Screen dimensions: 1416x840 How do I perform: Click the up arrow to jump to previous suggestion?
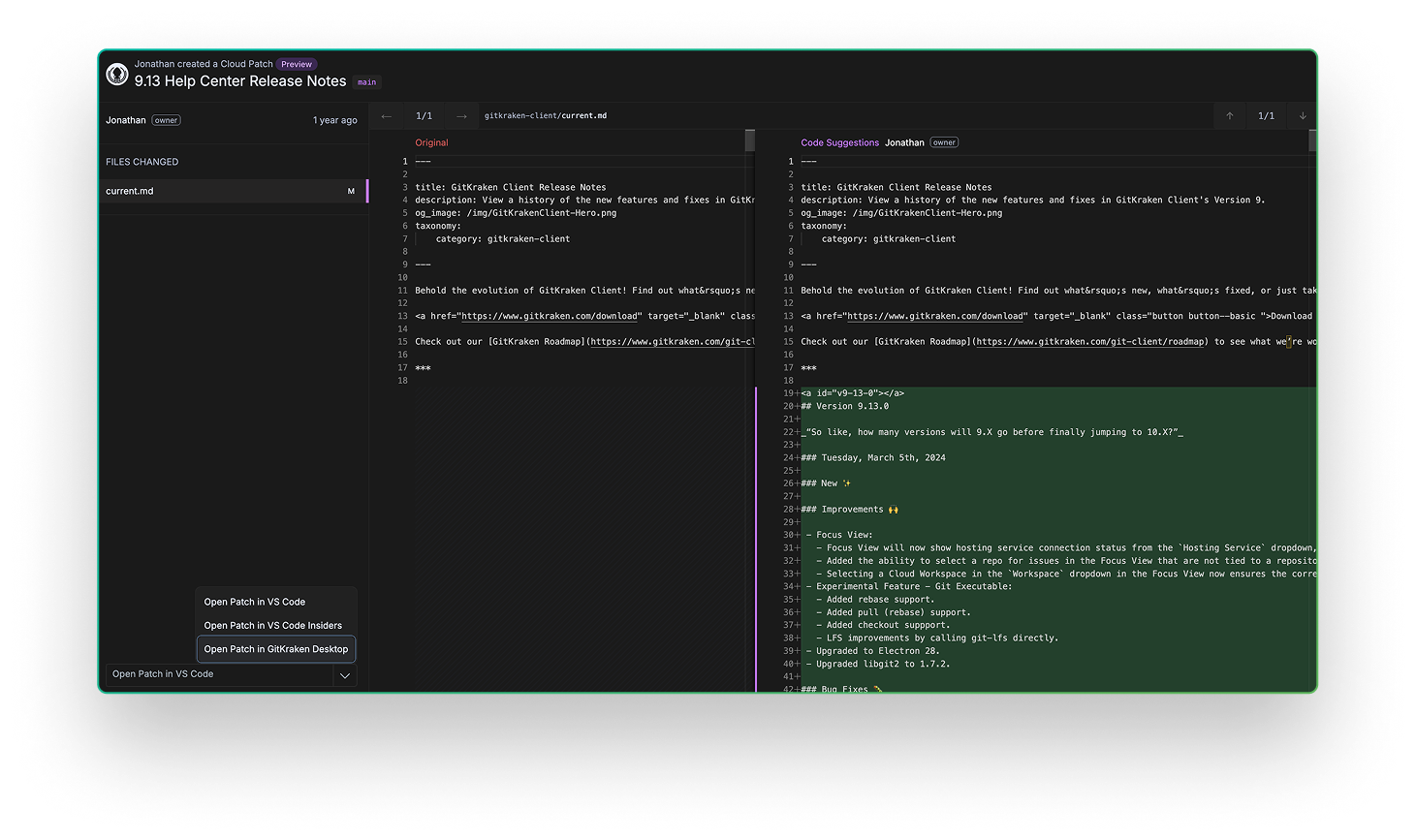(x=1229, y=115)
